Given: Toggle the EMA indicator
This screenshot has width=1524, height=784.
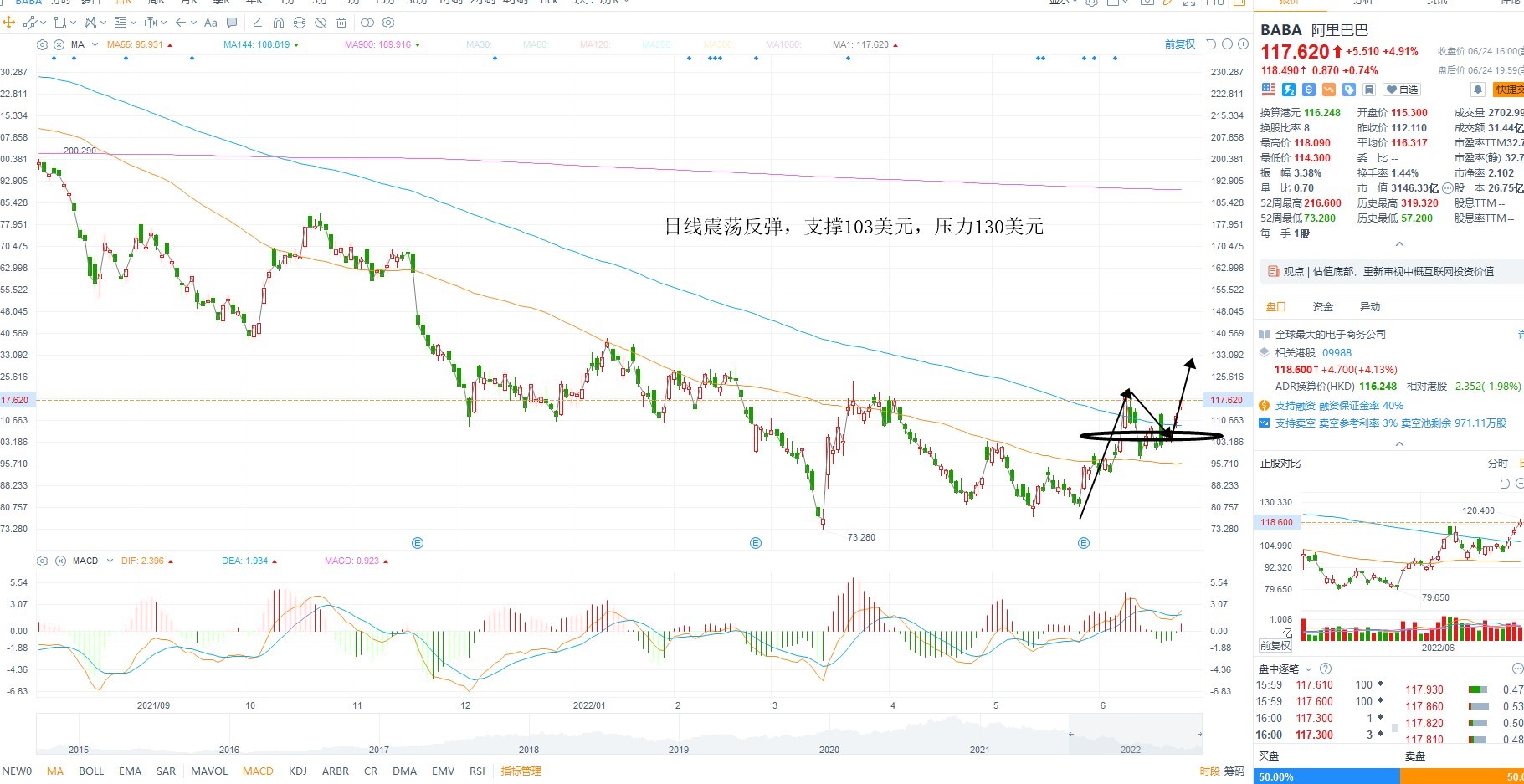Looking at the screenshot, I should tap(130, 771).
